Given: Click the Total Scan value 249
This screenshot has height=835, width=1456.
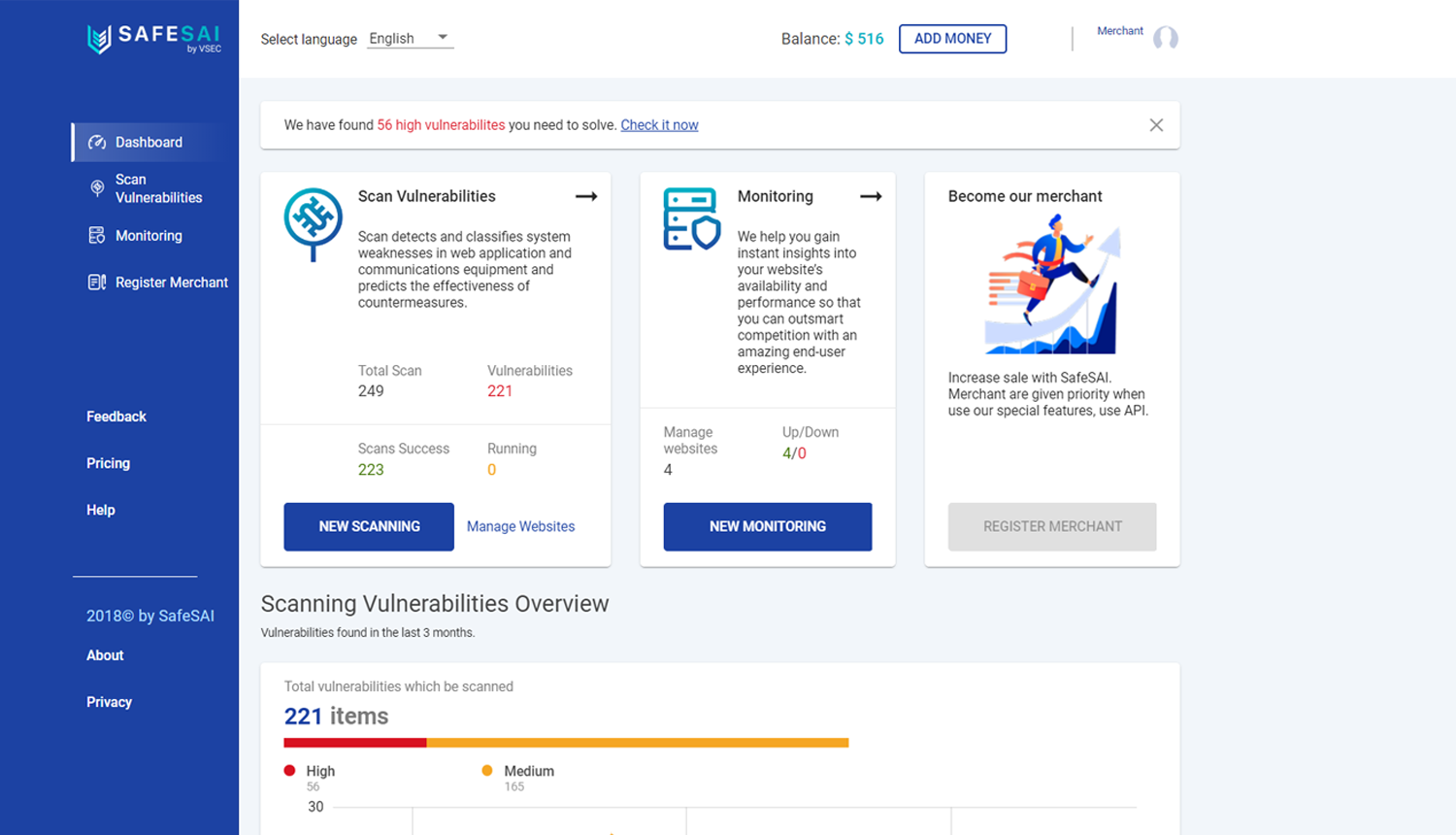Looking at the screenshot, I should pyautogui.click(x=371, y=391).
